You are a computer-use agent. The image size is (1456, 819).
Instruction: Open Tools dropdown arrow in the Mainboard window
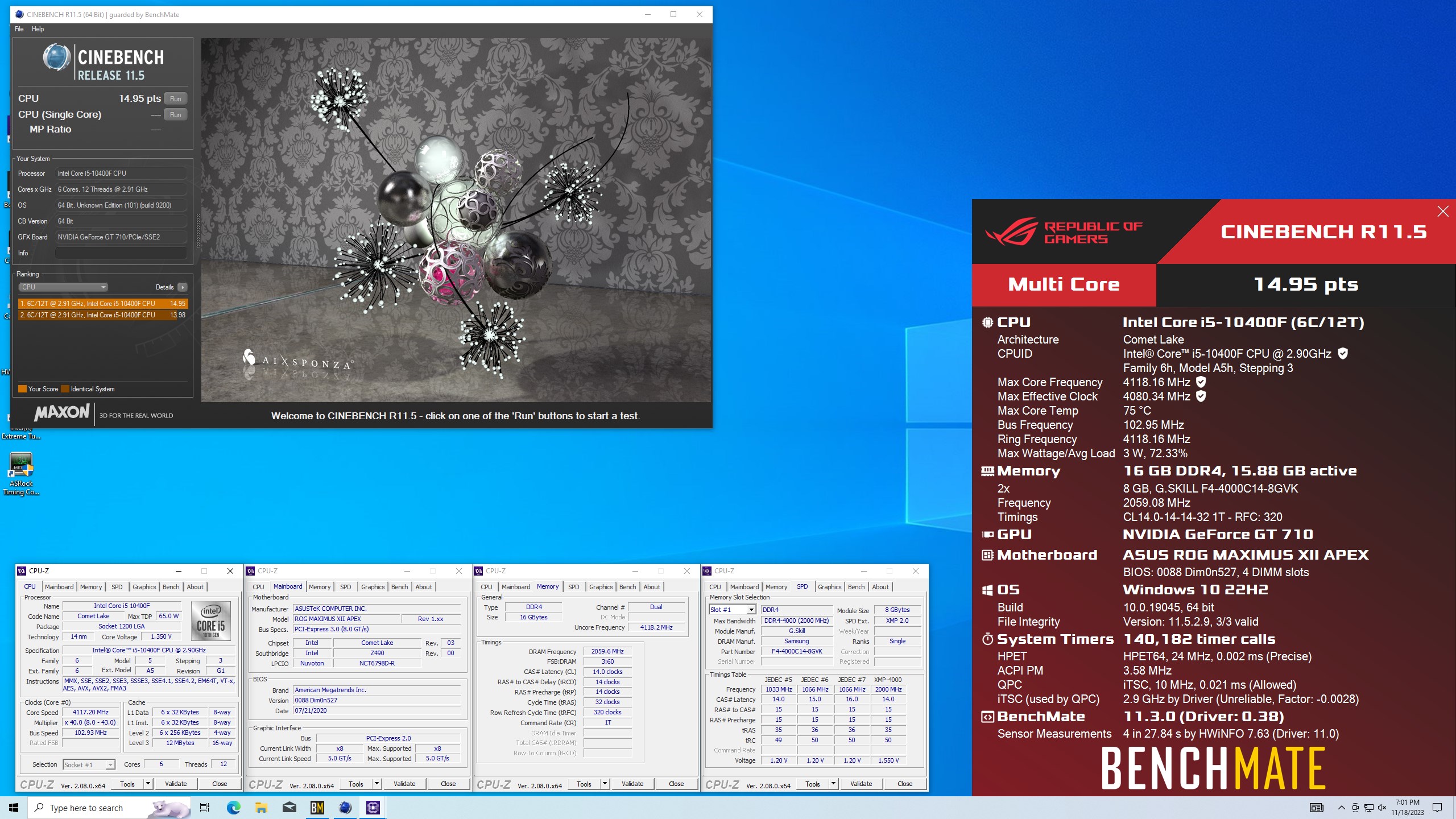377,784
